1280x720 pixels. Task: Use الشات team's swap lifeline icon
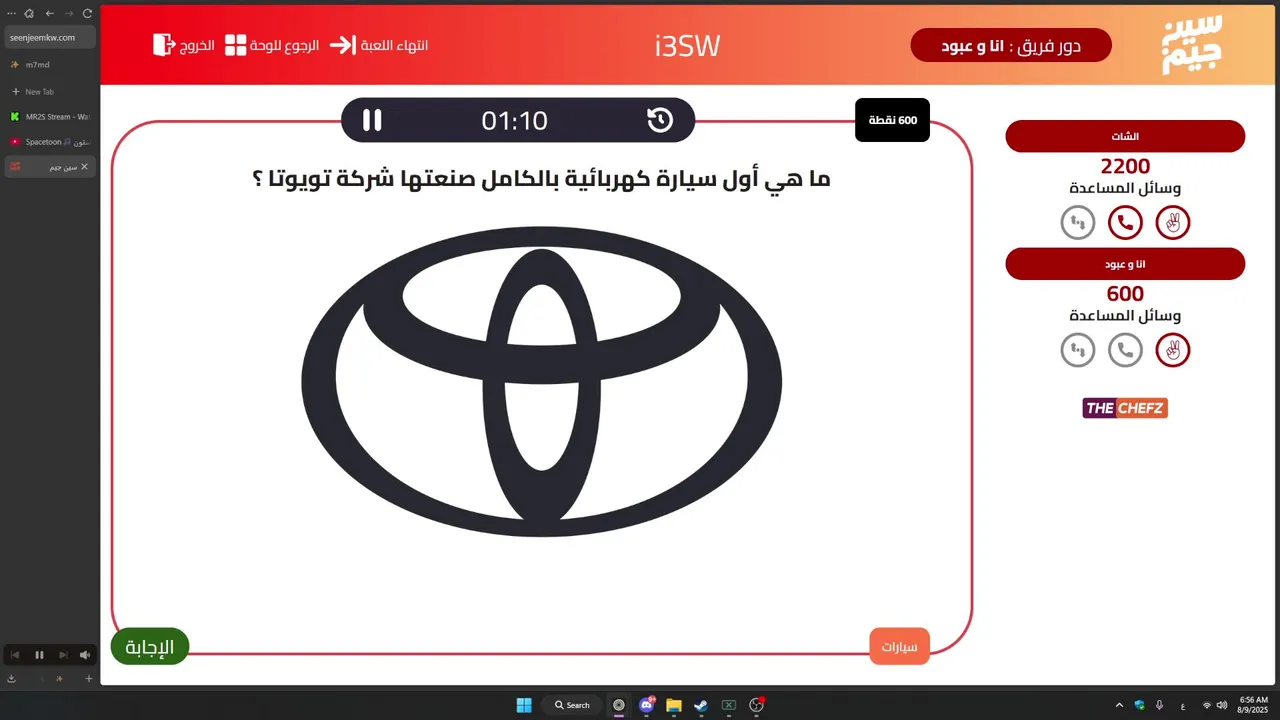click(x=1078, y=222)
